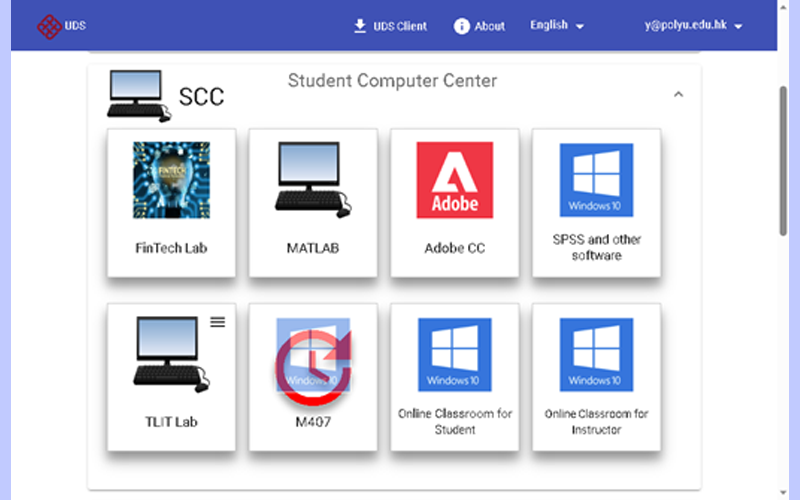The width and height of the screenshot is (800, 500).
Task: Click the UDS Client download link
Action: (x=400, y=26)
